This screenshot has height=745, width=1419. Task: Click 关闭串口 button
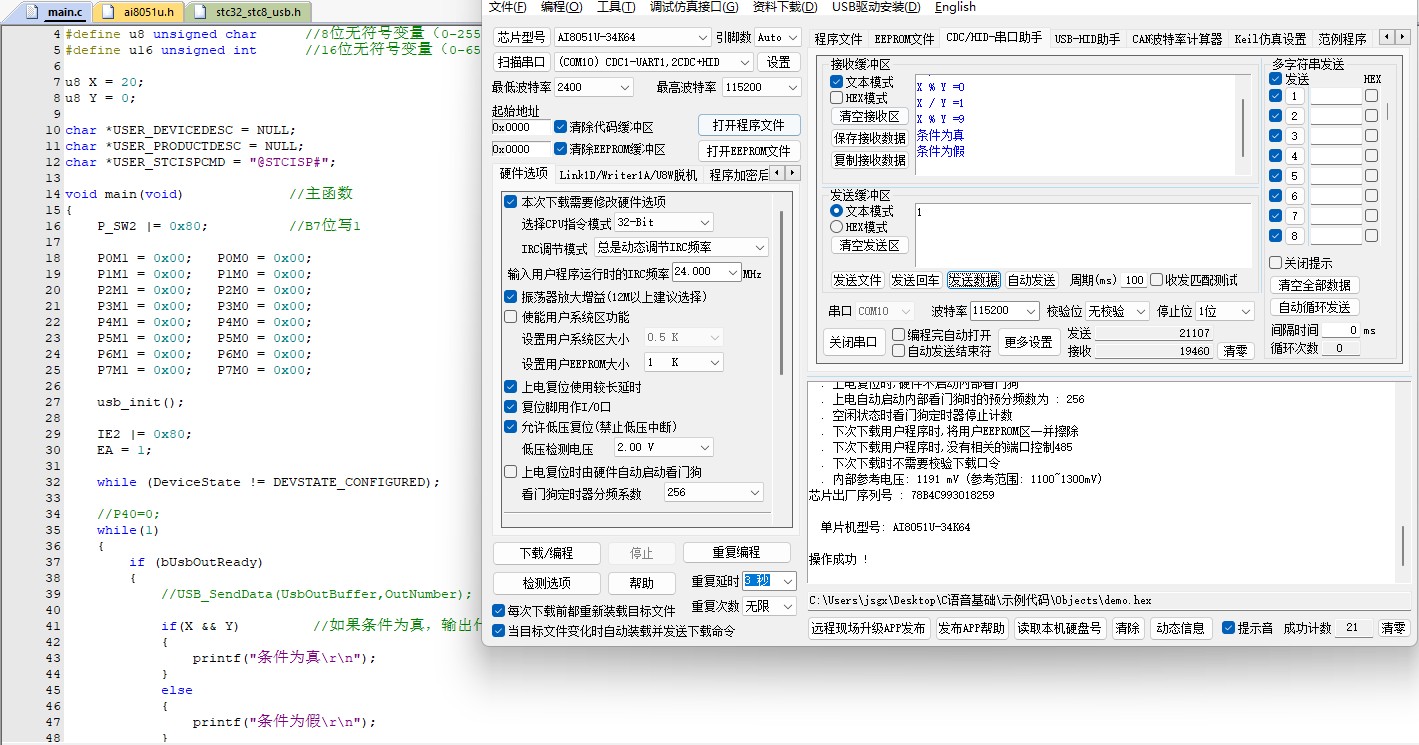(x=852, y=341)
